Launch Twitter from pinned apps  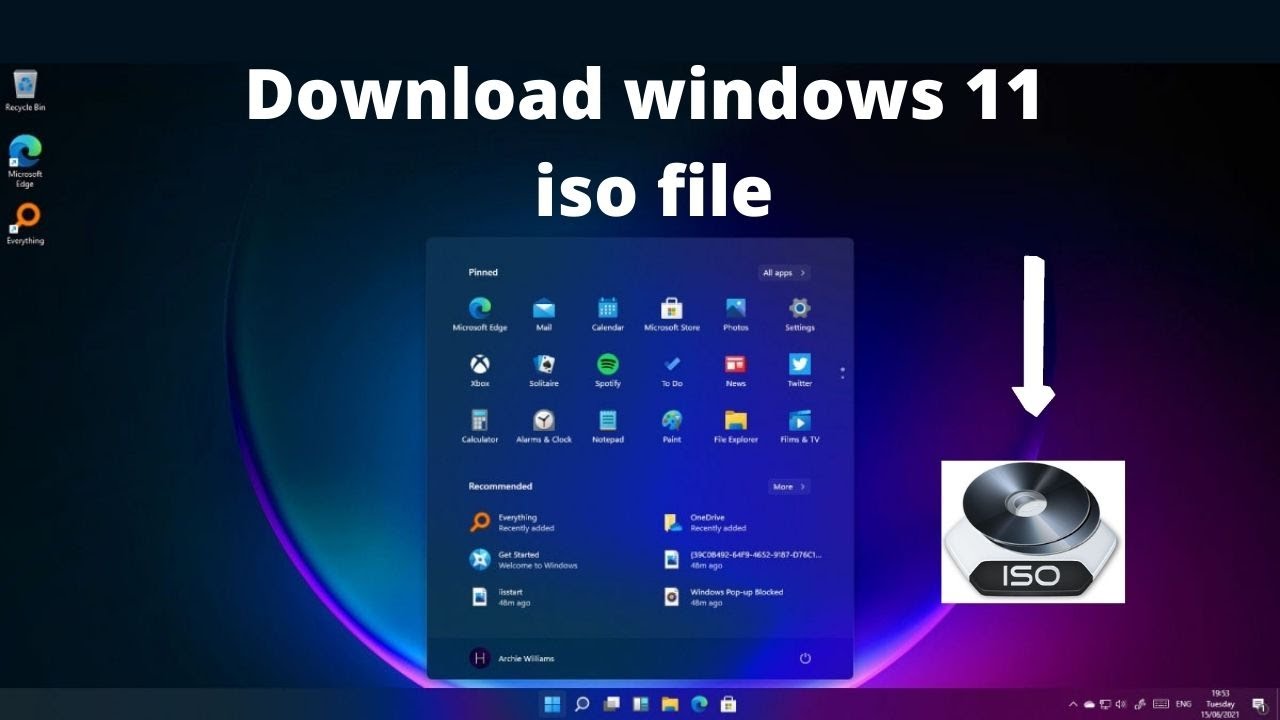(800, 370)
